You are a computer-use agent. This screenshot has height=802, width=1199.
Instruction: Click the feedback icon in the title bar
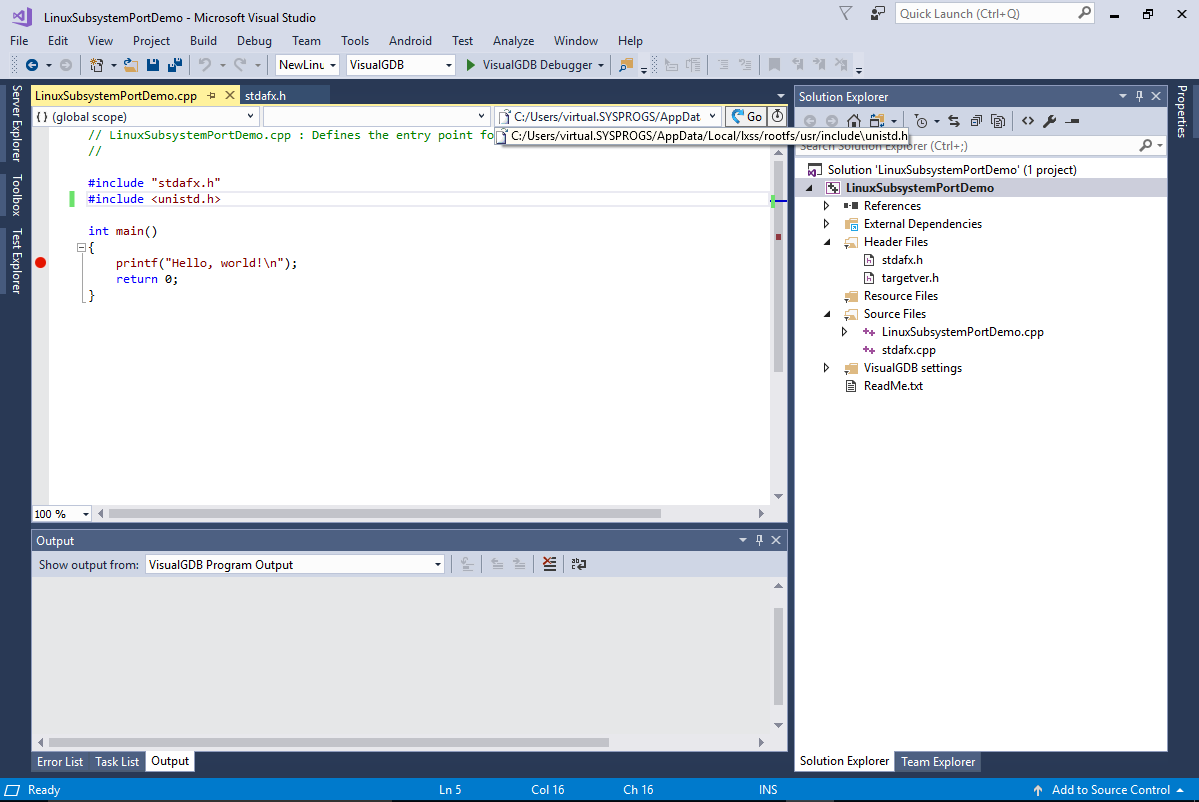[x=877, y=14]
